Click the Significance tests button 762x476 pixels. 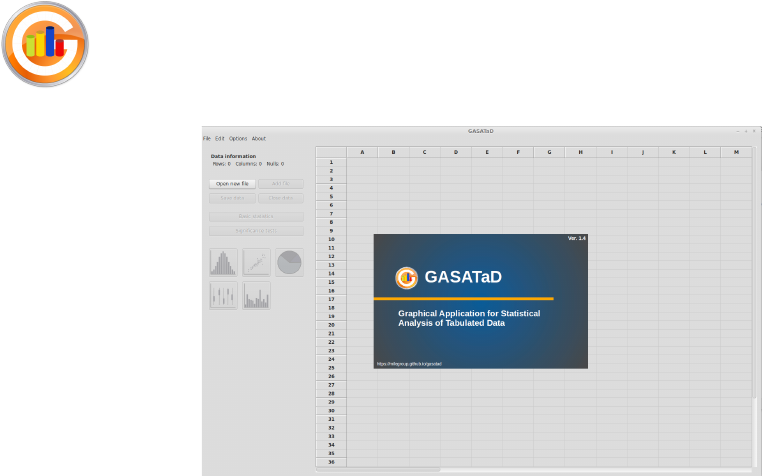click(257, 231)
